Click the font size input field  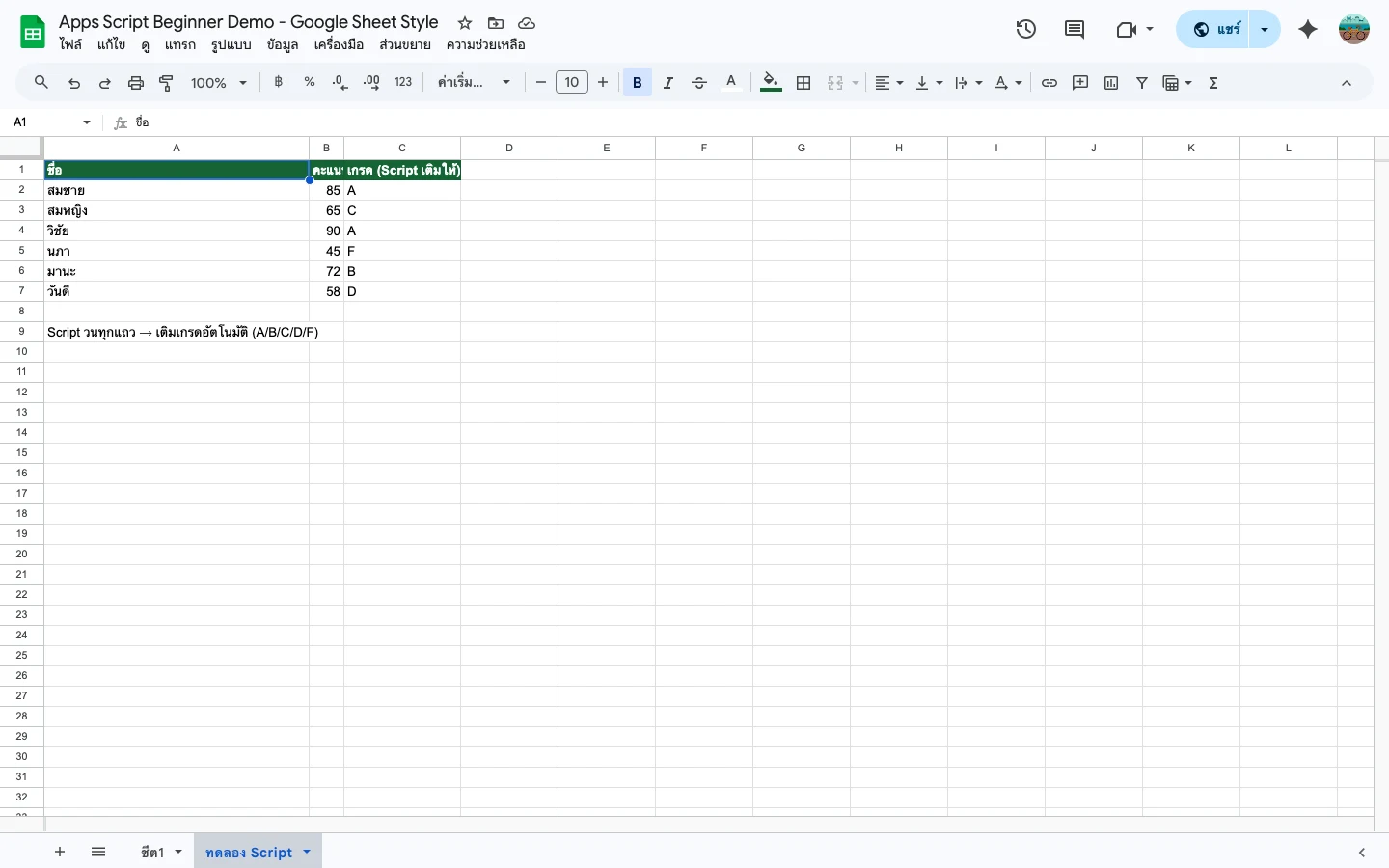(572, 83)
